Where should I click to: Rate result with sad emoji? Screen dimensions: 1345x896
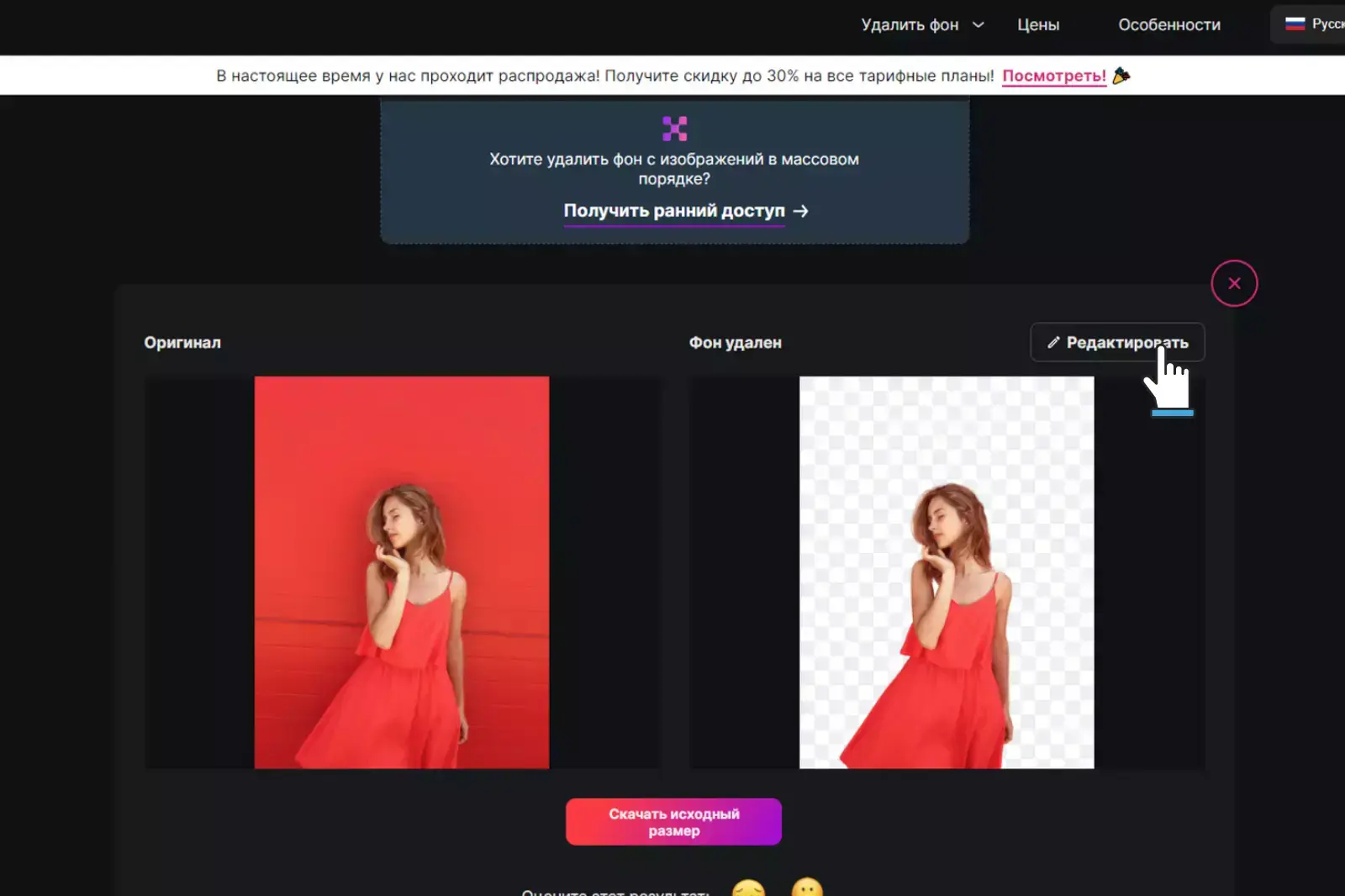click(x=748, y=888)
